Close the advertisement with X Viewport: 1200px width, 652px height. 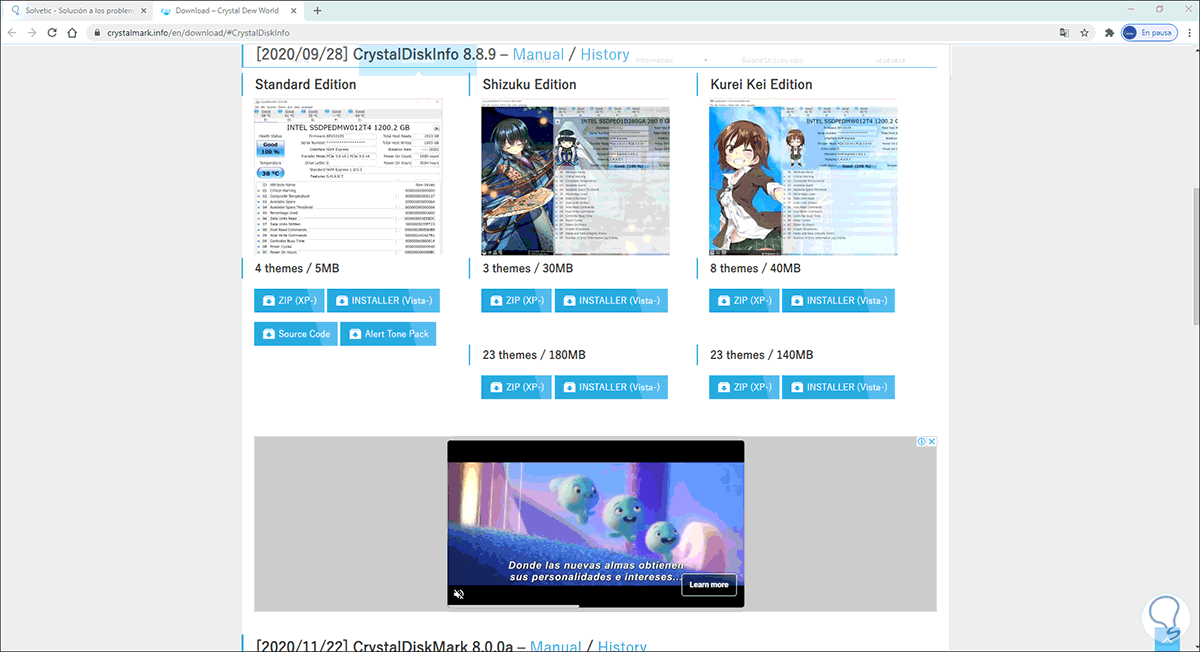931,441
